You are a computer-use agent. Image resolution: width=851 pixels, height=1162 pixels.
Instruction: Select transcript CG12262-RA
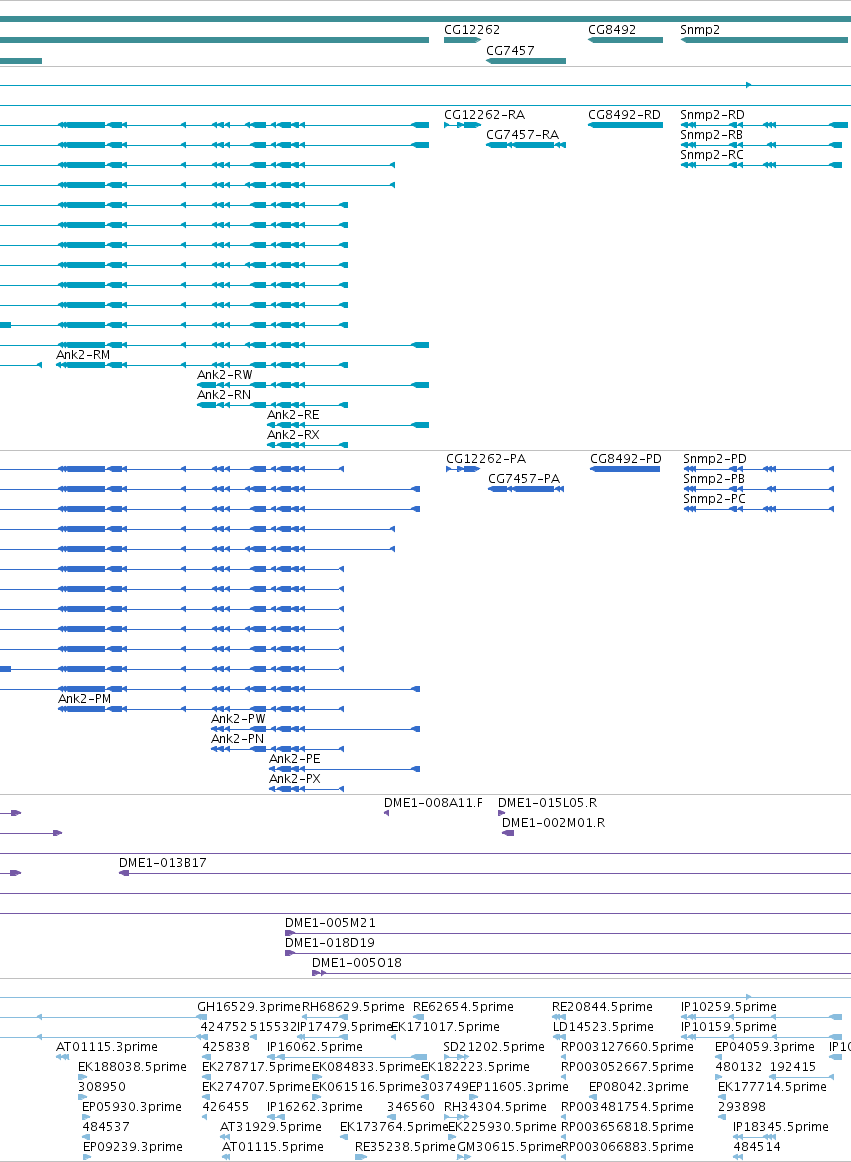click(x=463, y=125)
